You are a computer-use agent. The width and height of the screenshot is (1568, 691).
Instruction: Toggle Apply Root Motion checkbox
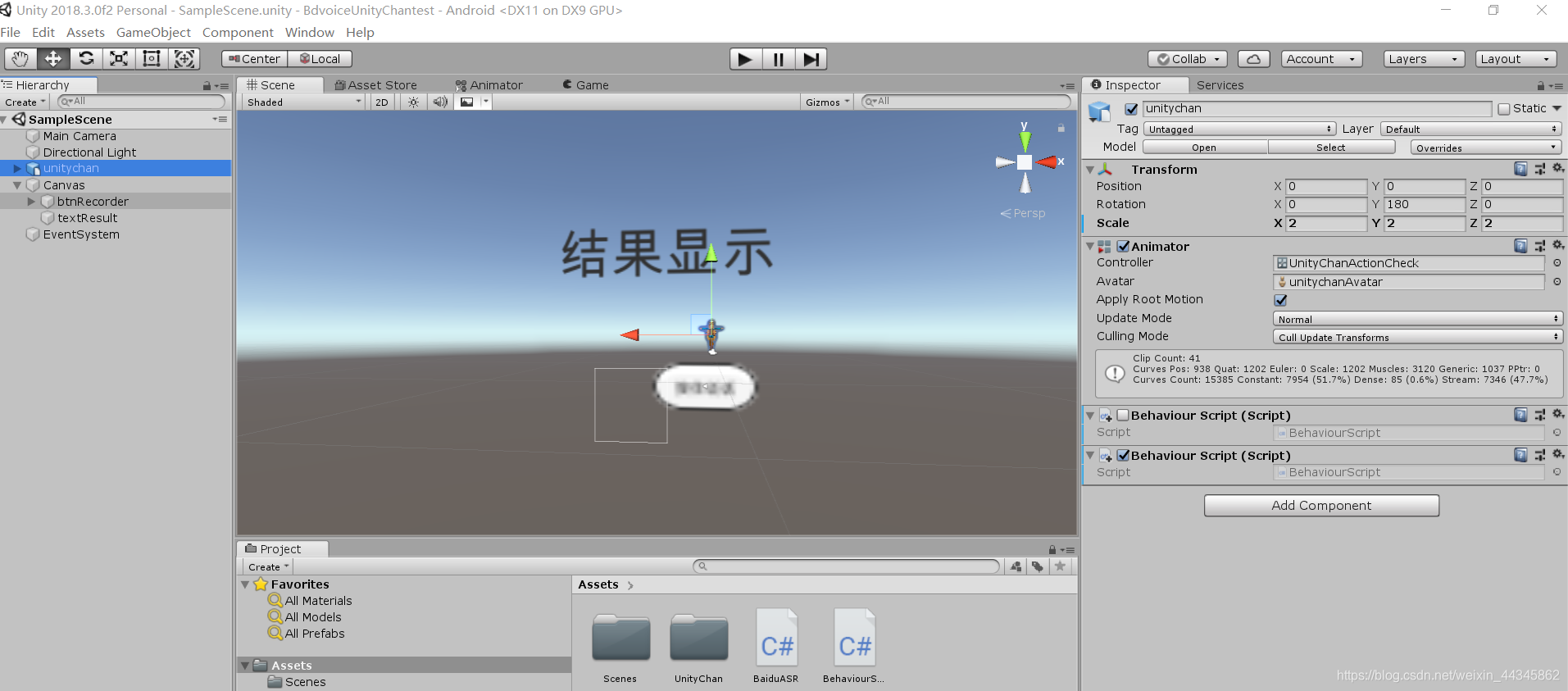pyautogui.click(x=1281, y=300)
